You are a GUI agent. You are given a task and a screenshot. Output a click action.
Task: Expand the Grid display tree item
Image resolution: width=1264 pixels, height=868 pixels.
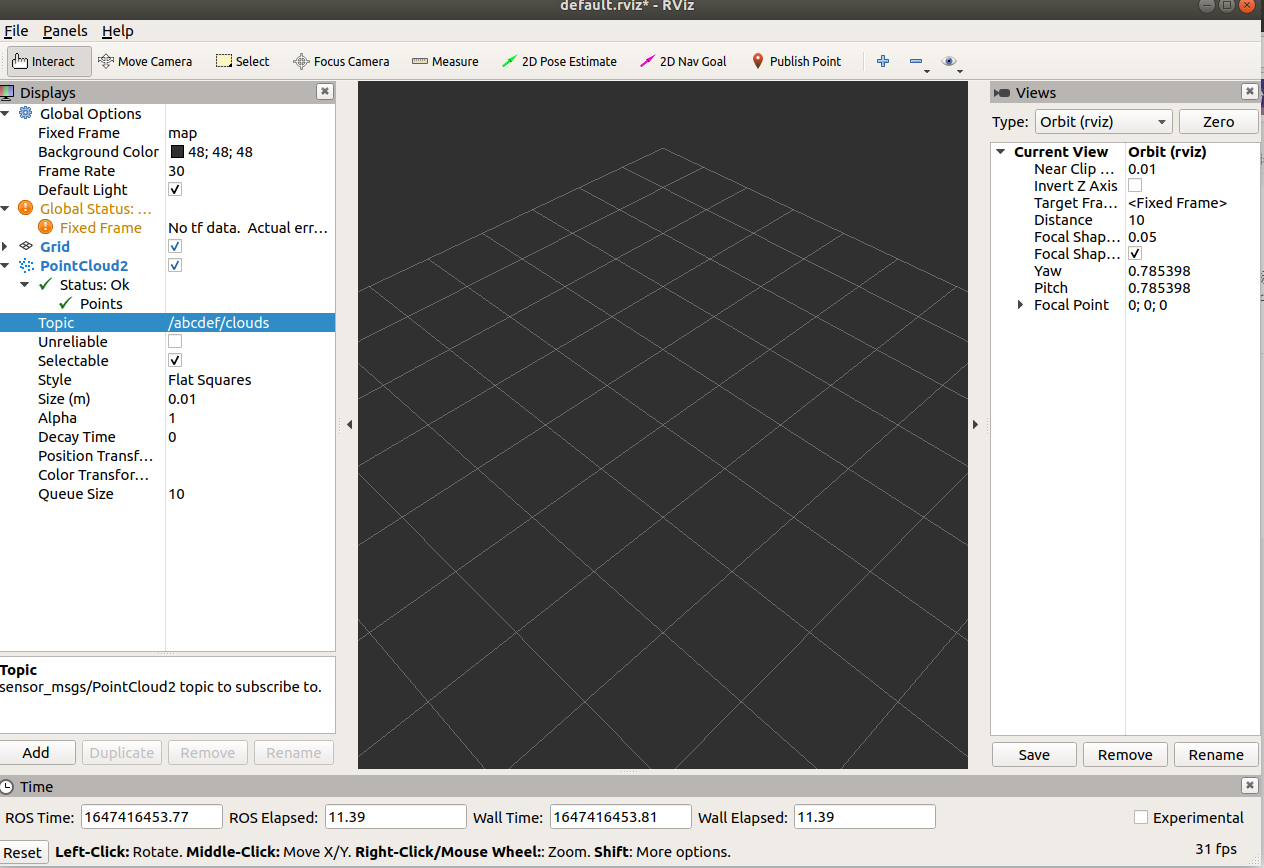(6, 246)
